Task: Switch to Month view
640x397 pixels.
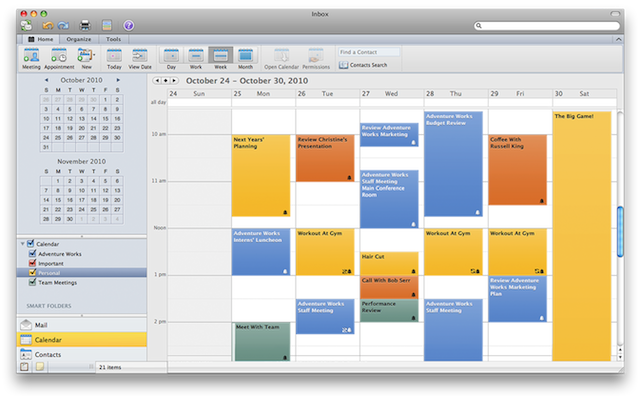Action: pyautogui.click(x=245, y=59)
